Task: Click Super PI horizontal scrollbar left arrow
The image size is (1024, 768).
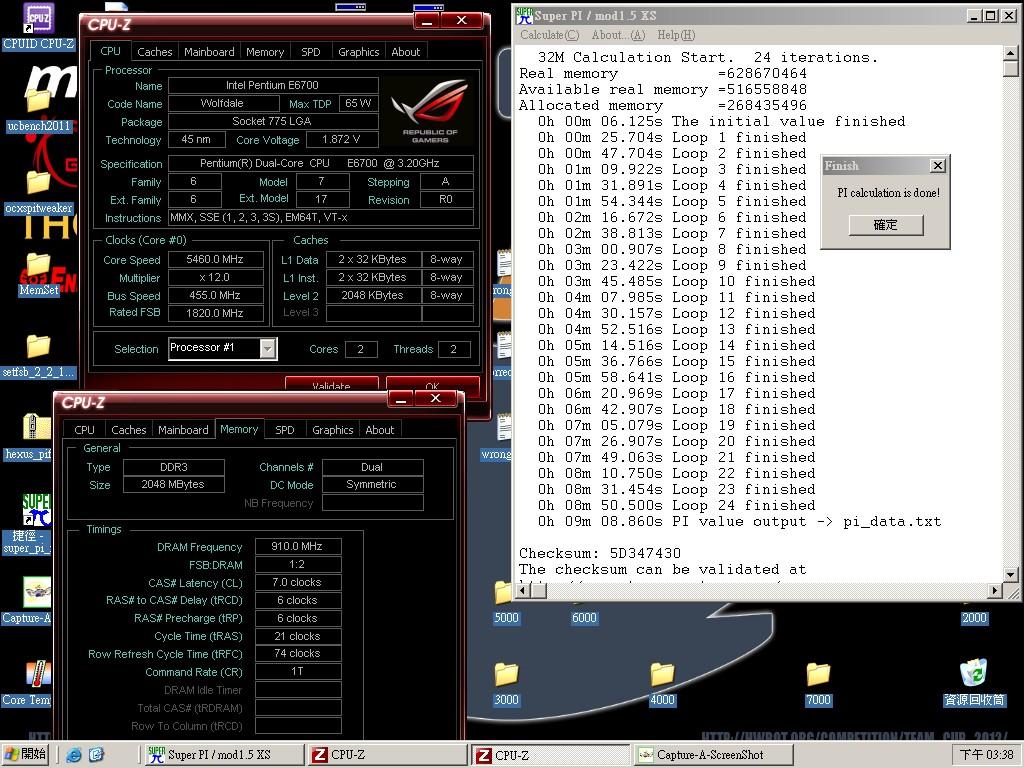Action: pyautogui.click(x=522, y=591)
